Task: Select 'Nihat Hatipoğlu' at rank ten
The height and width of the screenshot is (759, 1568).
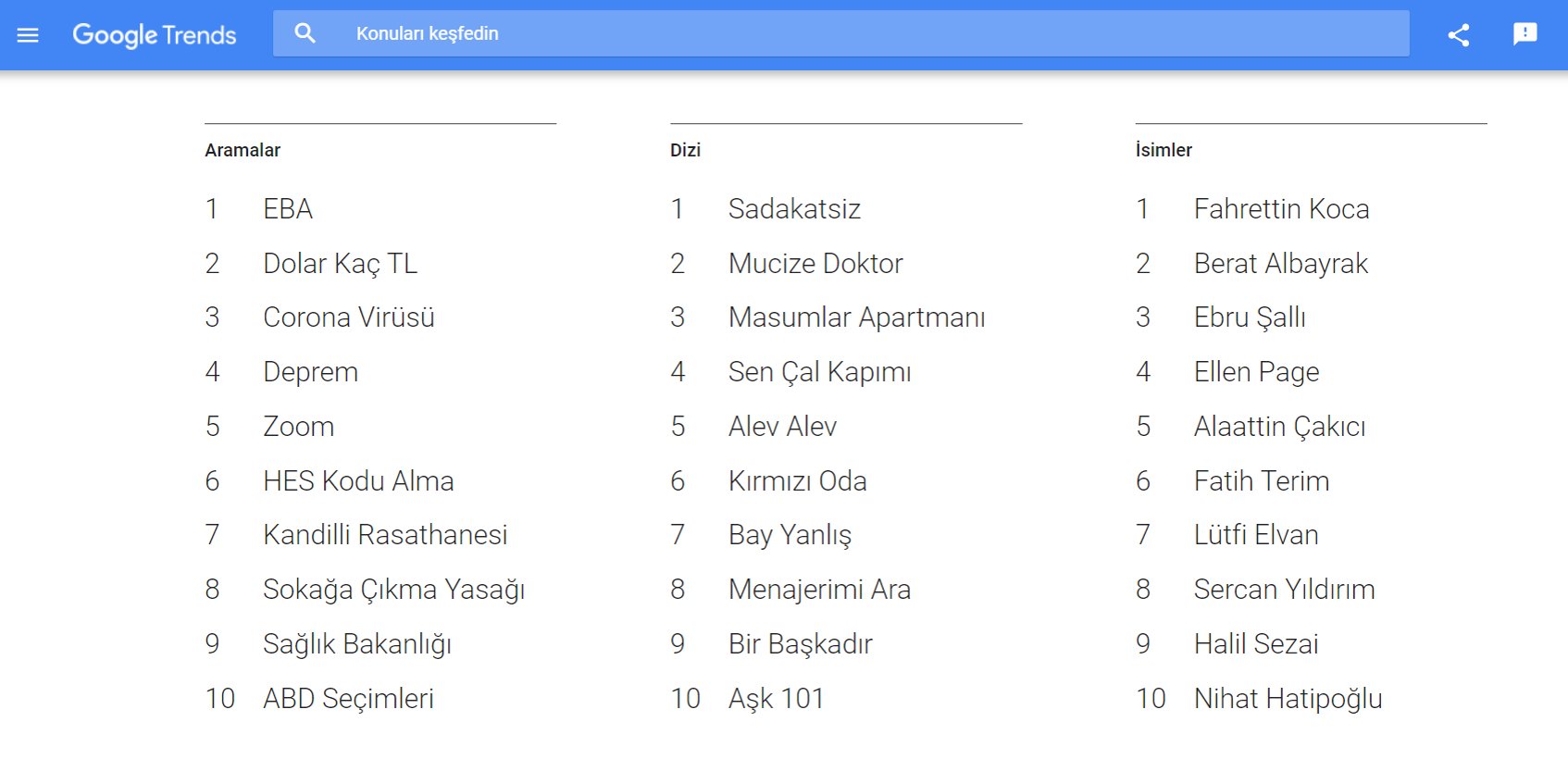Action: tap(1288, 699)
